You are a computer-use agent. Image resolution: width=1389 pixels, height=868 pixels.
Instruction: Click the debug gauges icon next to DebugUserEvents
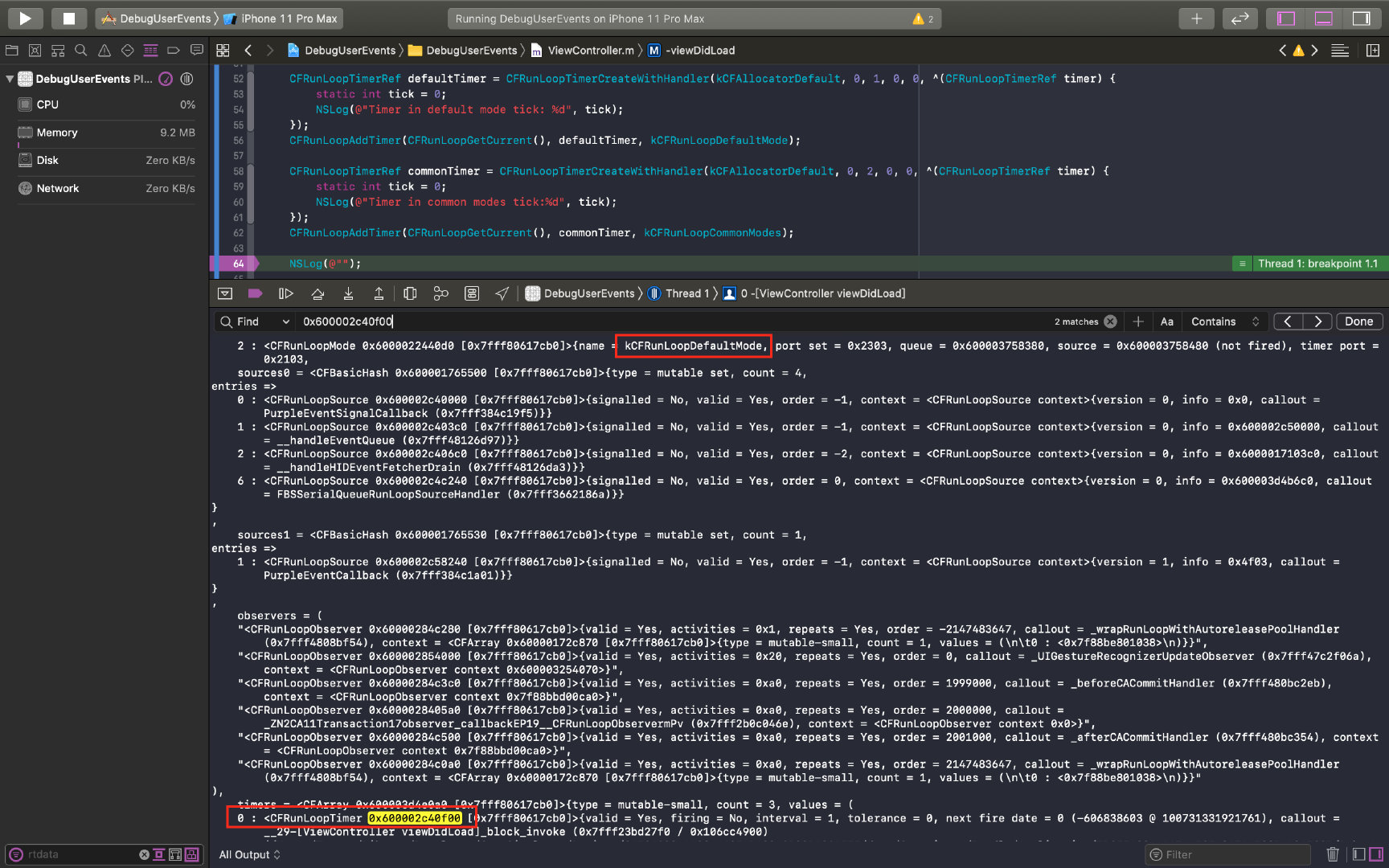(166, 79)
